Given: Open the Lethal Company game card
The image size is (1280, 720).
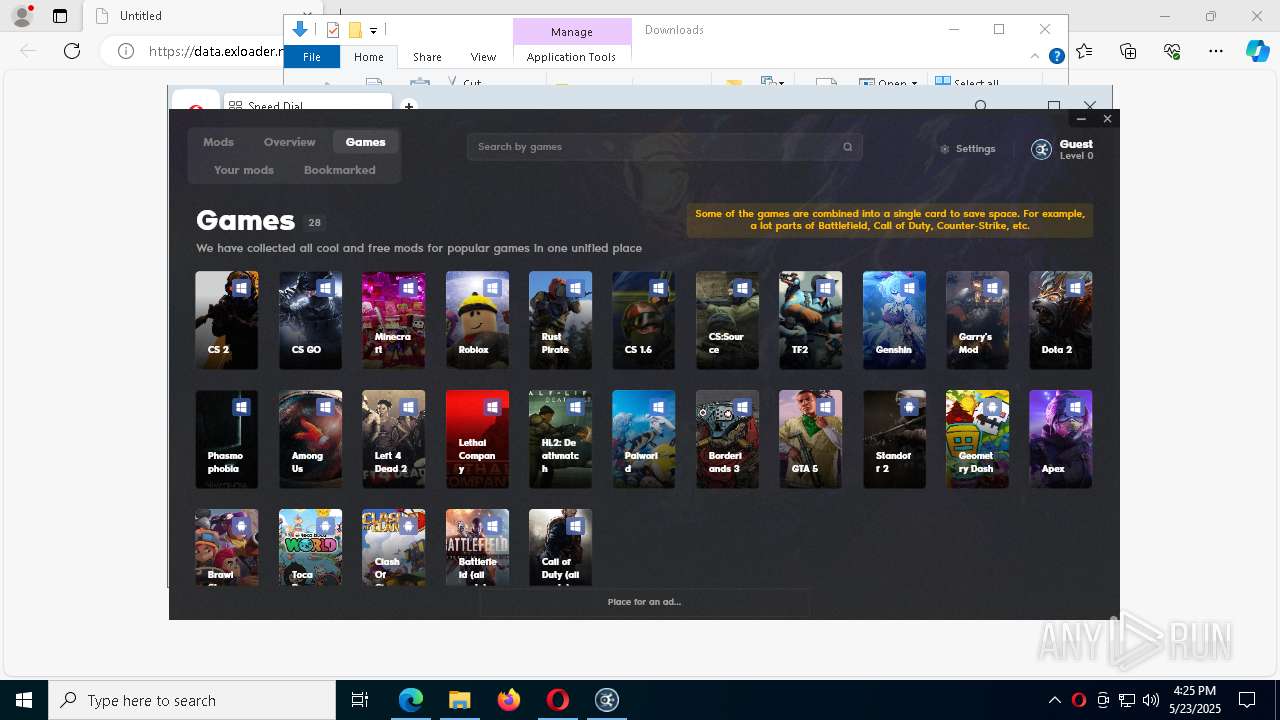Looking at the screenshot, I should (x=477, y=439).
